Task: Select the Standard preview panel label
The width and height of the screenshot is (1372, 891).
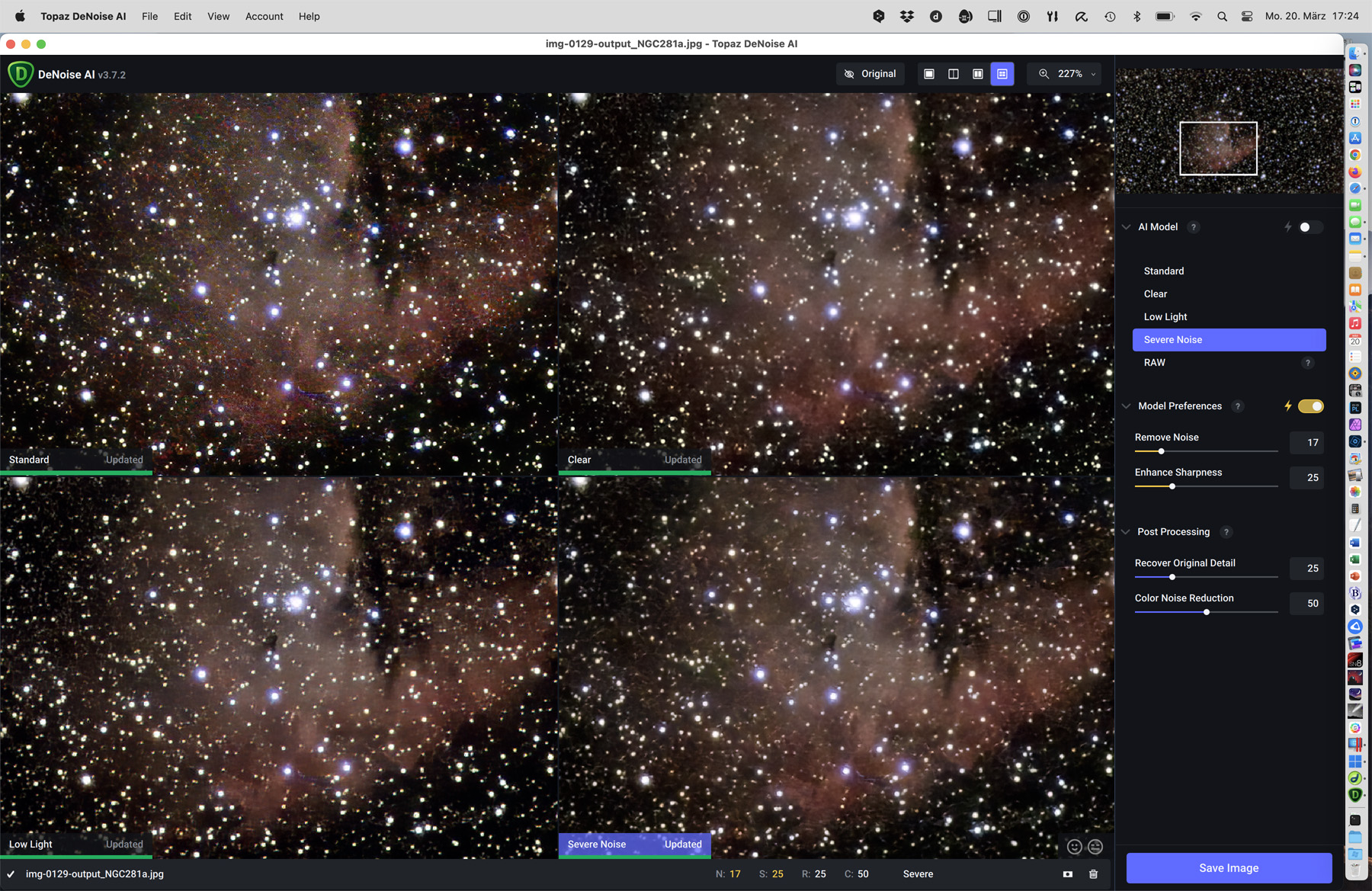Action: 76,460
